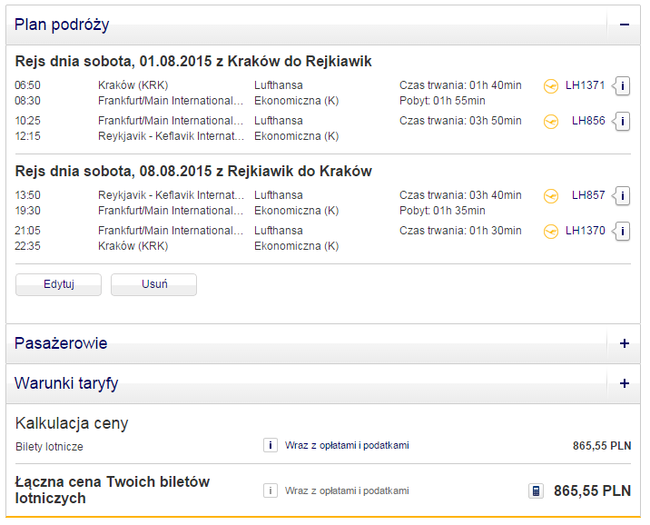
Task: Open flight number link LH1371
Action: tap(585, 85)
